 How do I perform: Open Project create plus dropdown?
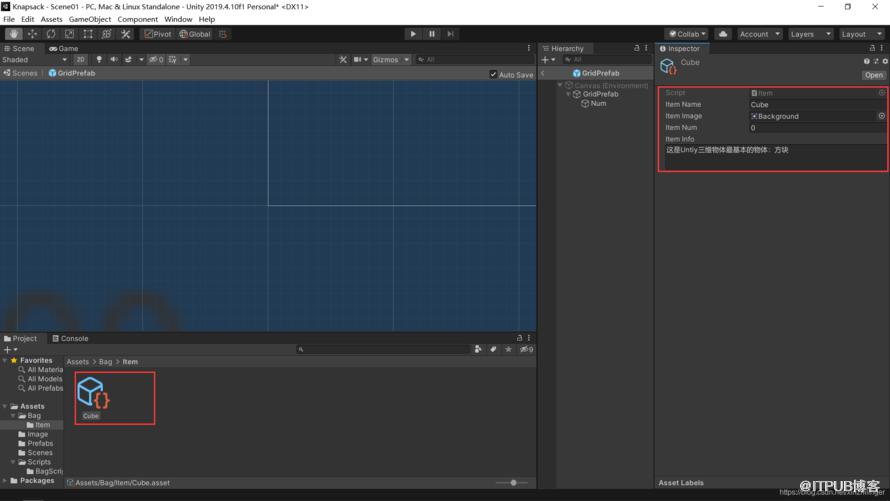(x=10, y=350)
